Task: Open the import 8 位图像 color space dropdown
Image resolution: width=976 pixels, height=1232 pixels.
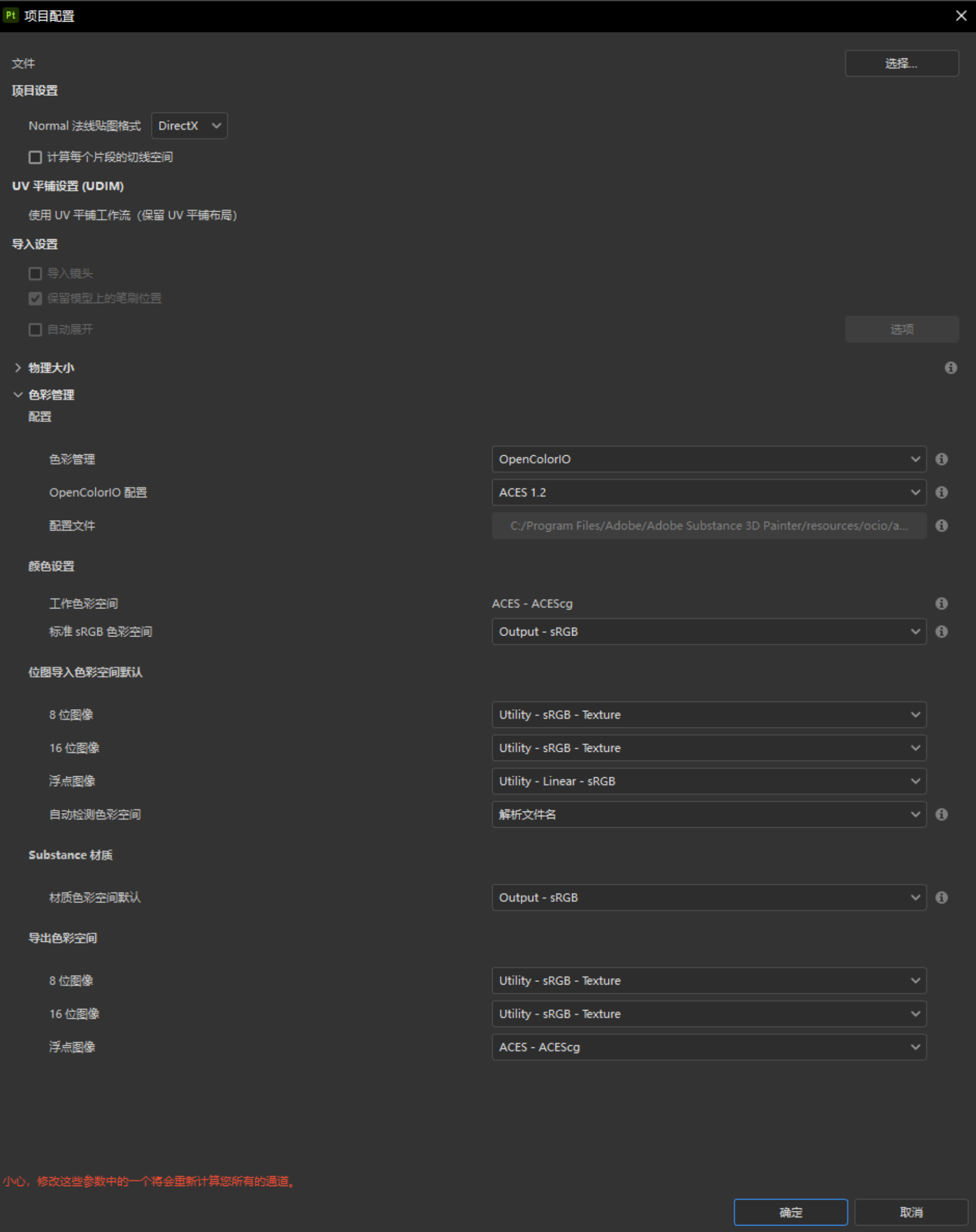Action: point(709,715)
